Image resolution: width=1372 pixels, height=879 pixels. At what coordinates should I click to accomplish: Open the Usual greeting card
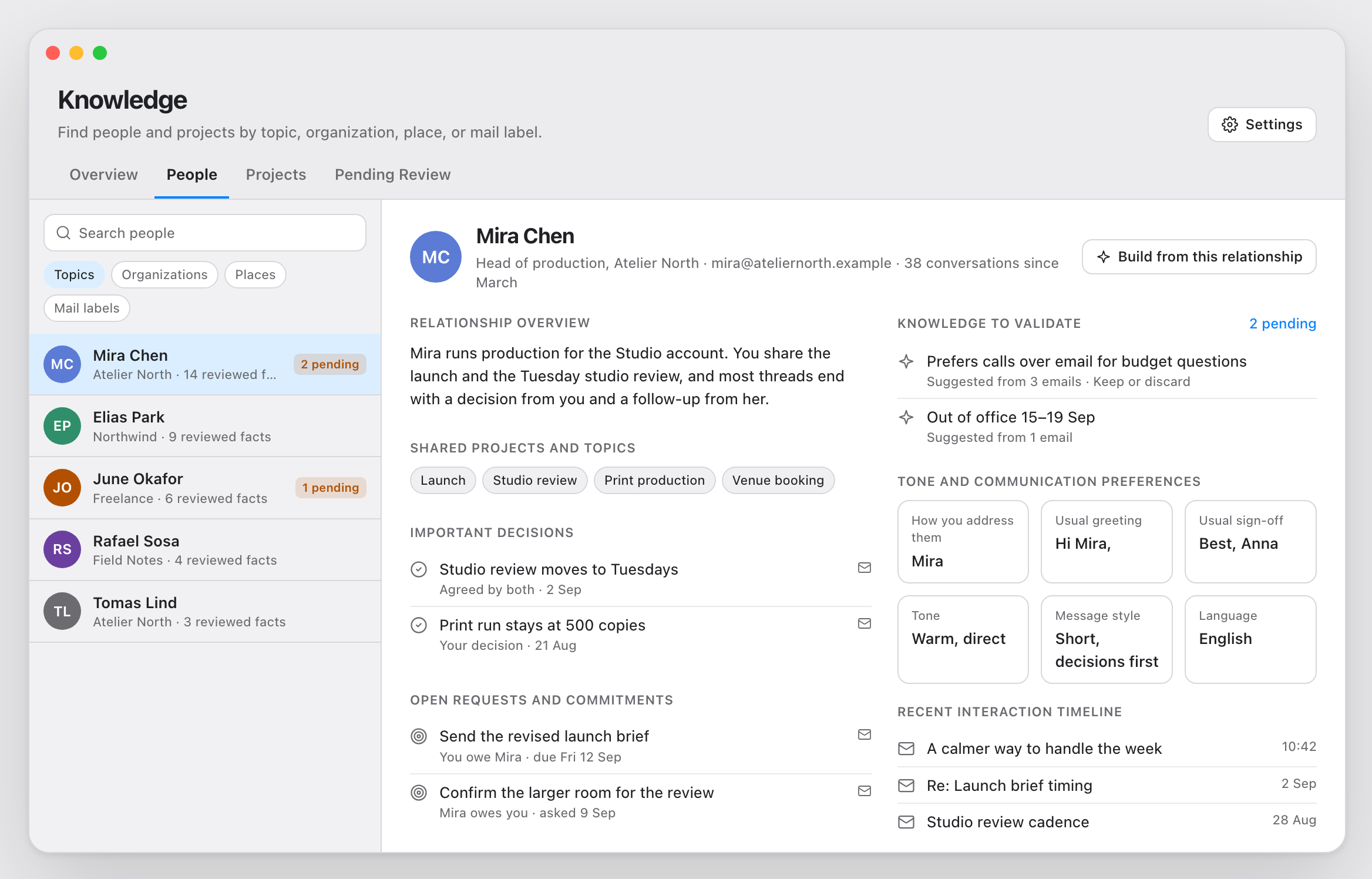tap(1107, 542)
